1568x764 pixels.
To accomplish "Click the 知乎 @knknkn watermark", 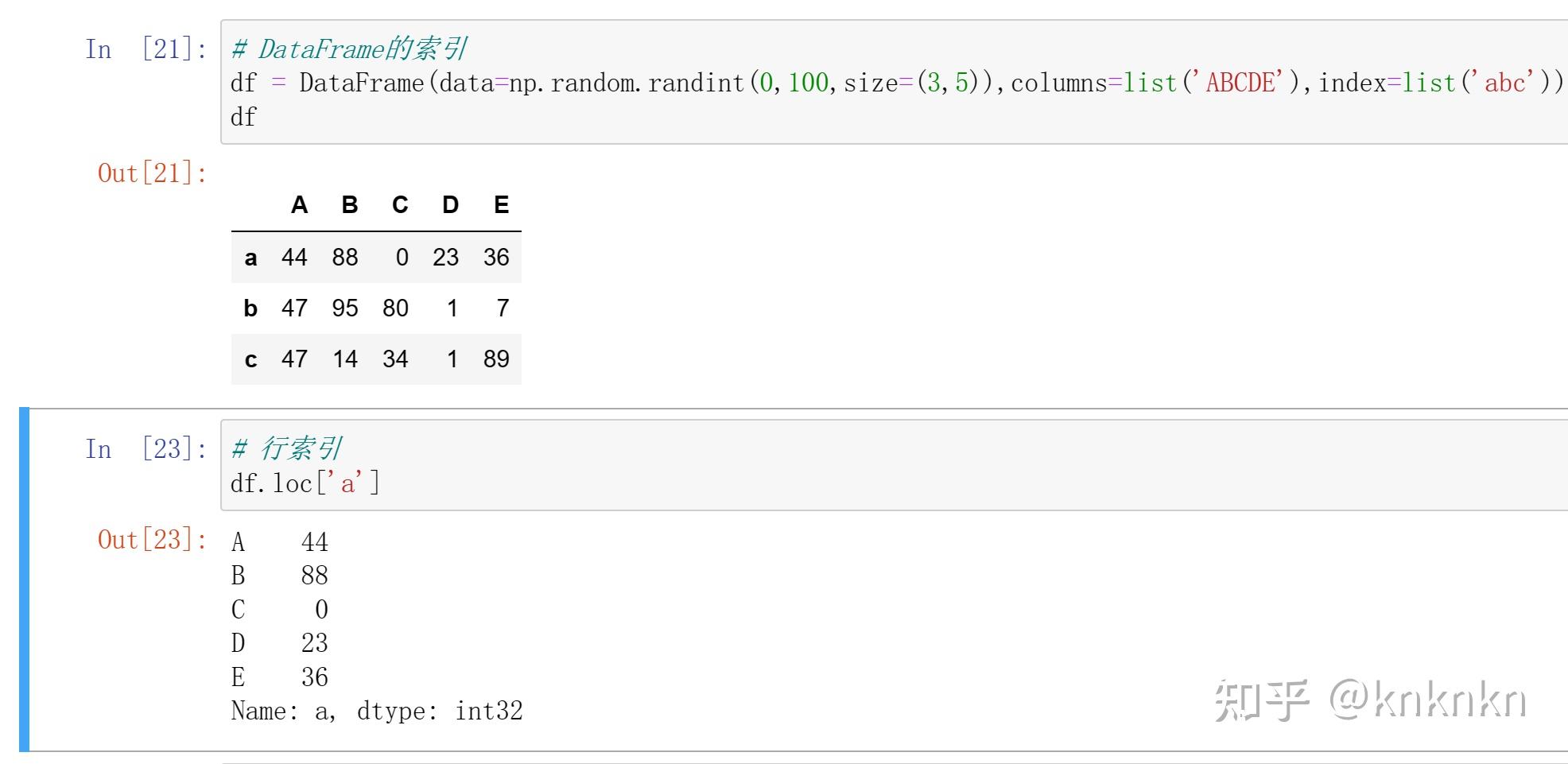I will click(x=1371, y=700).
